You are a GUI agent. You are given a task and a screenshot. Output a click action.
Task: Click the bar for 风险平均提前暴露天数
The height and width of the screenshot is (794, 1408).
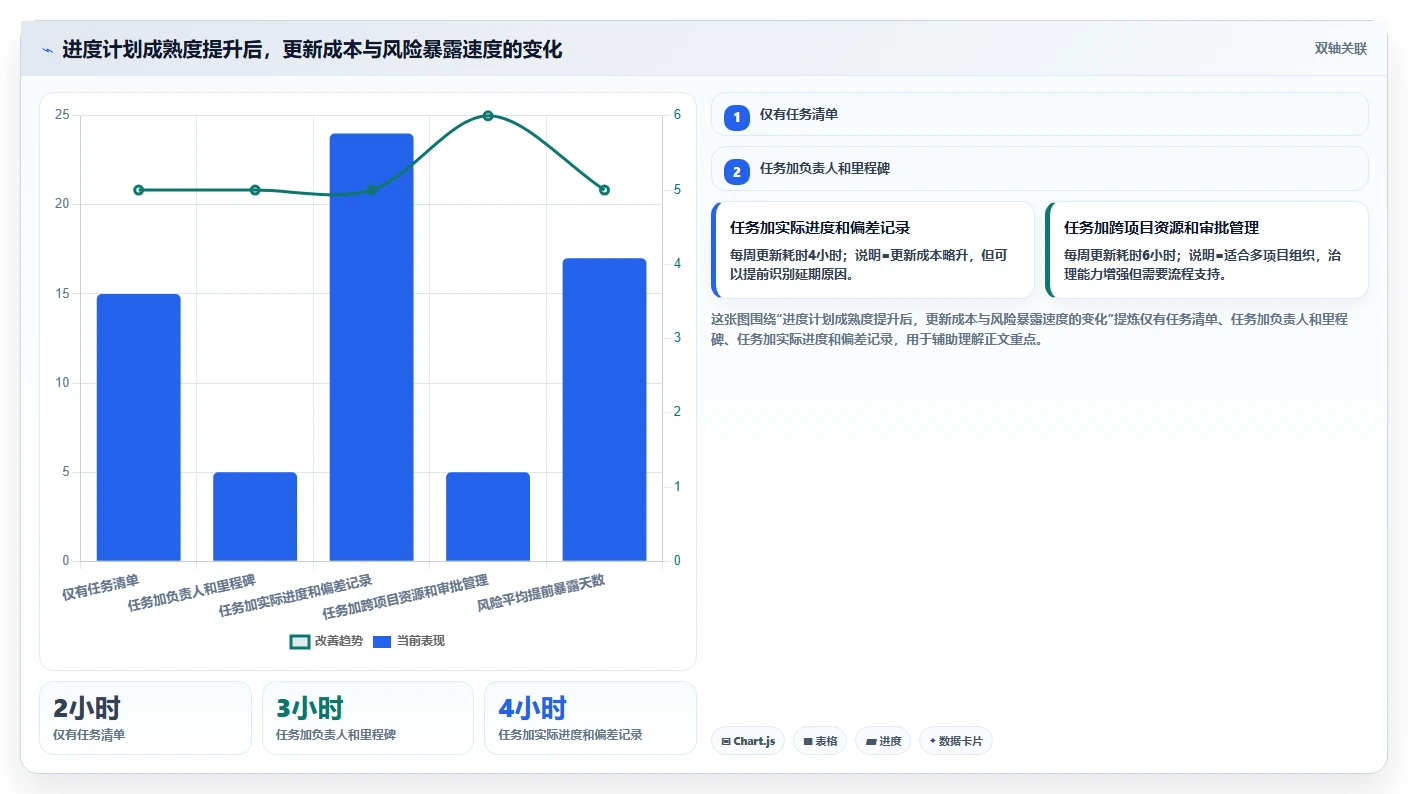(x=604, y=409)
